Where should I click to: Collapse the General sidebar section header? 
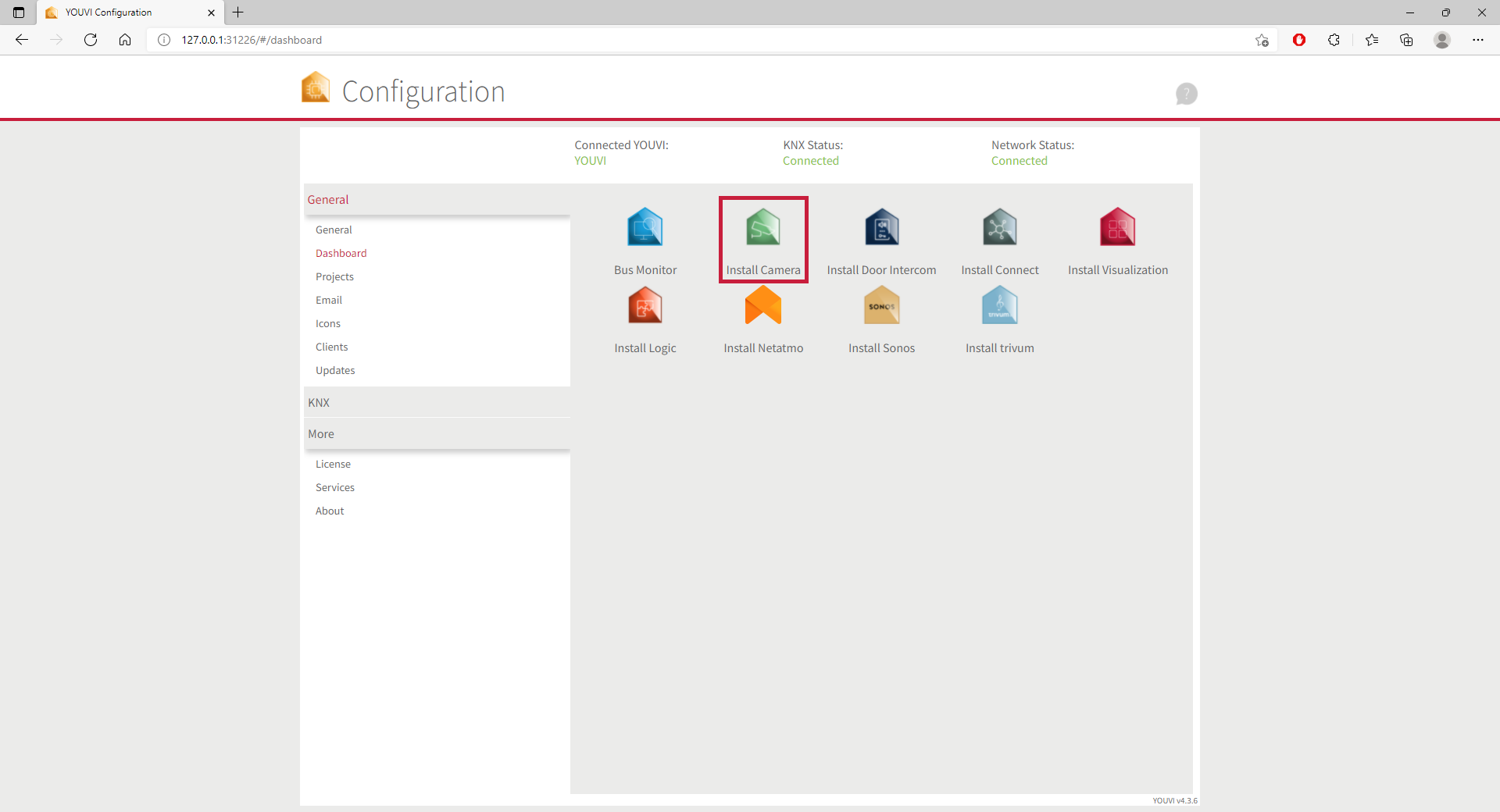[x=328, y=200]
